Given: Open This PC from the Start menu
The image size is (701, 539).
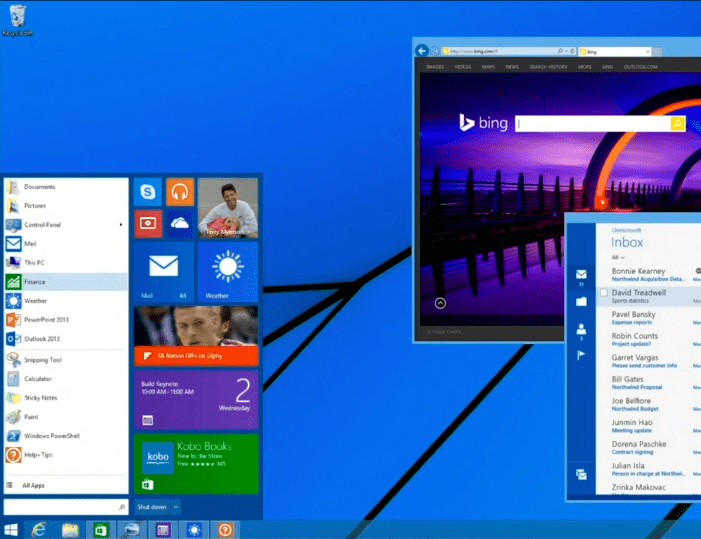Looking at the screenshot, I should tap(66, 262).
